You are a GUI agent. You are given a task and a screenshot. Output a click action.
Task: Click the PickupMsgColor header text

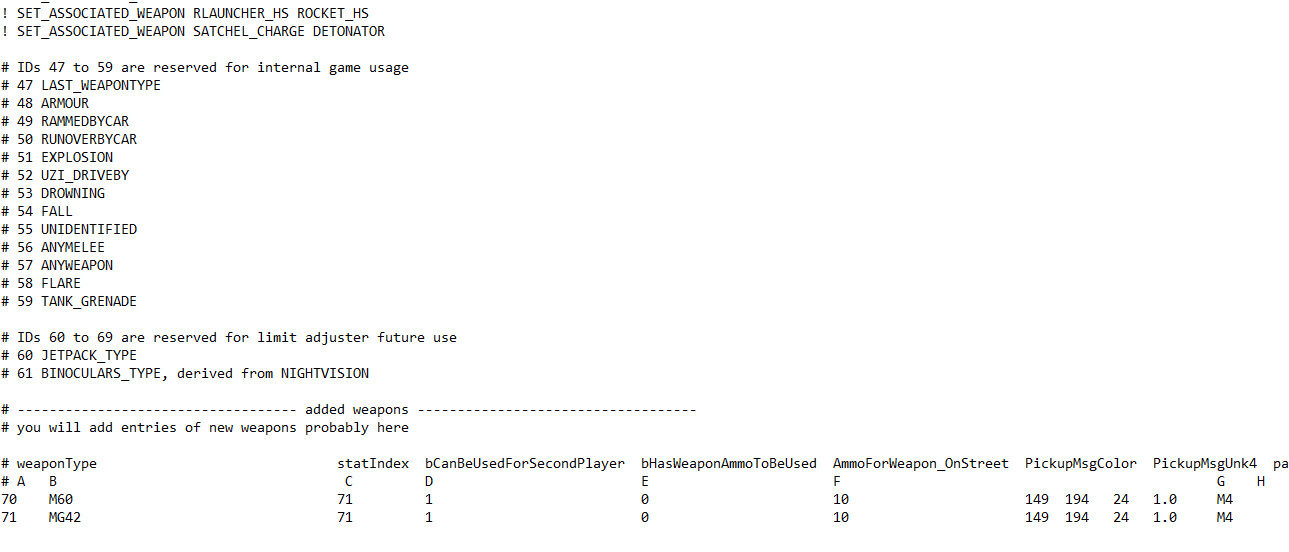[x=1080, y=464]
